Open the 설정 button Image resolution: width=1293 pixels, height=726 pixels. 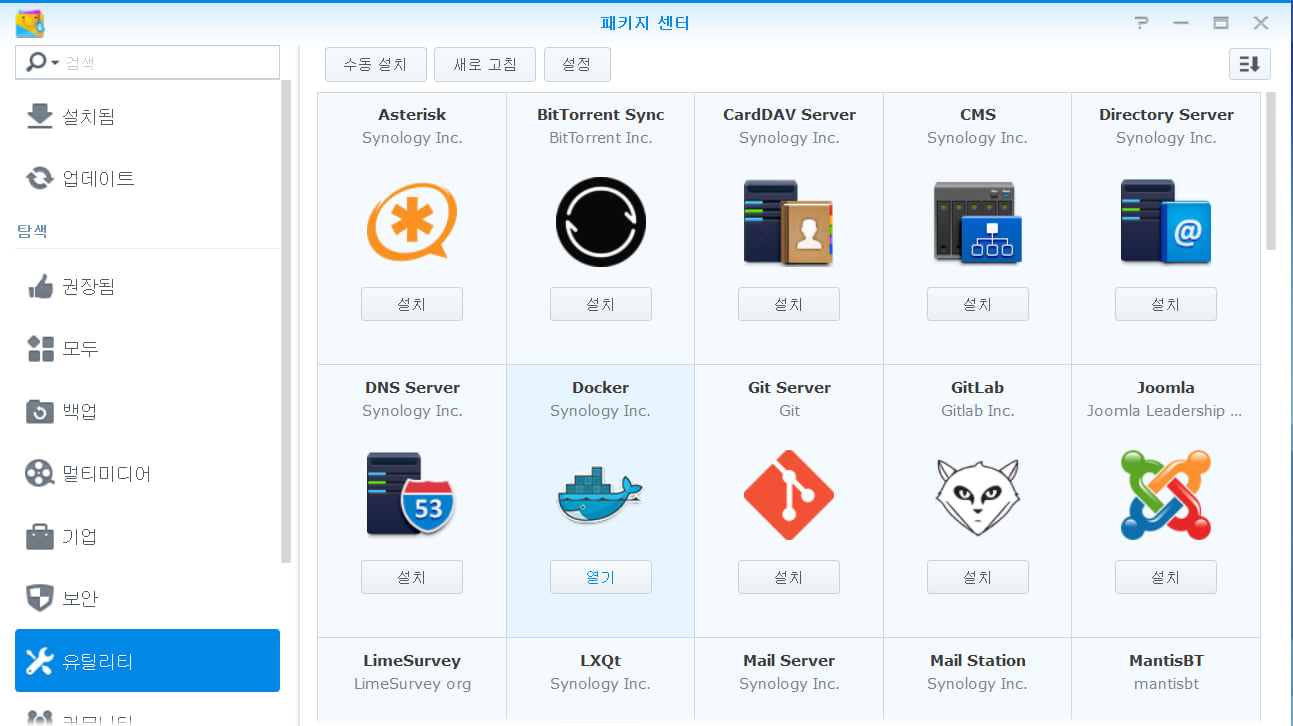pos(577,64)
